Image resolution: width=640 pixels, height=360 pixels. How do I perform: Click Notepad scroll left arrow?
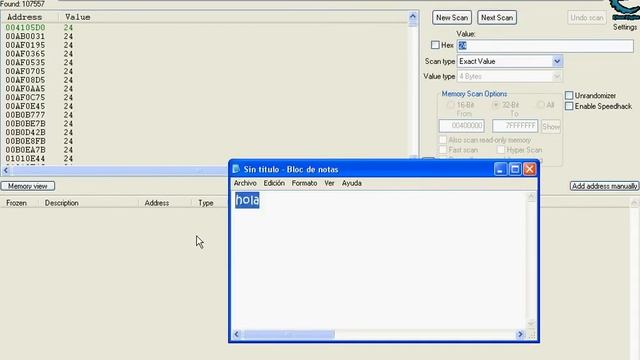(237, 334)
